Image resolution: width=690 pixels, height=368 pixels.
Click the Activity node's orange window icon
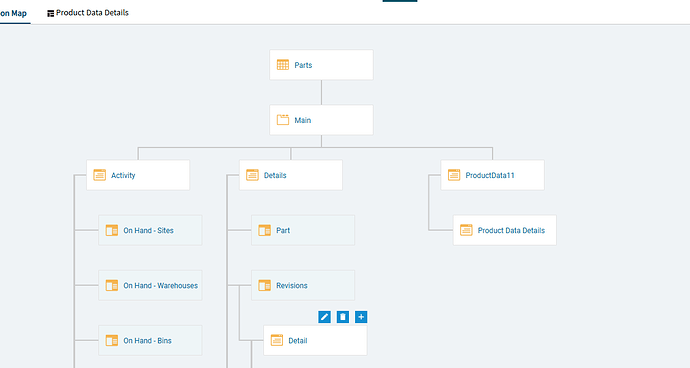(99, 175)
